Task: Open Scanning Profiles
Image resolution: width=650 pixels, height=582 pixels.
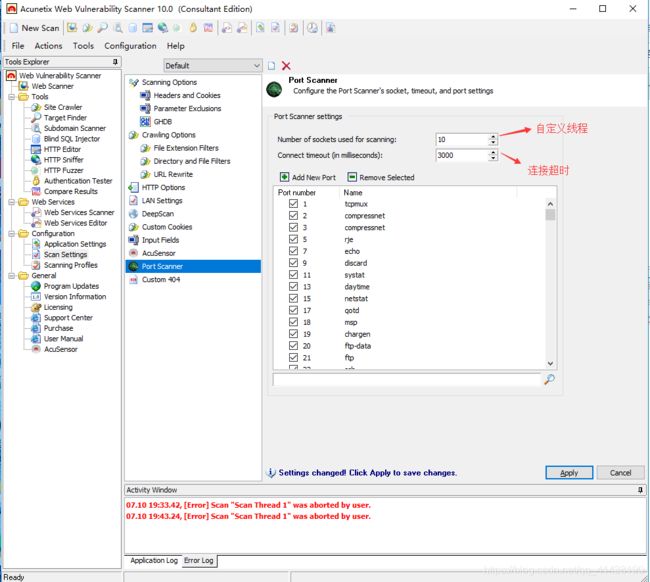Action: 70,265
